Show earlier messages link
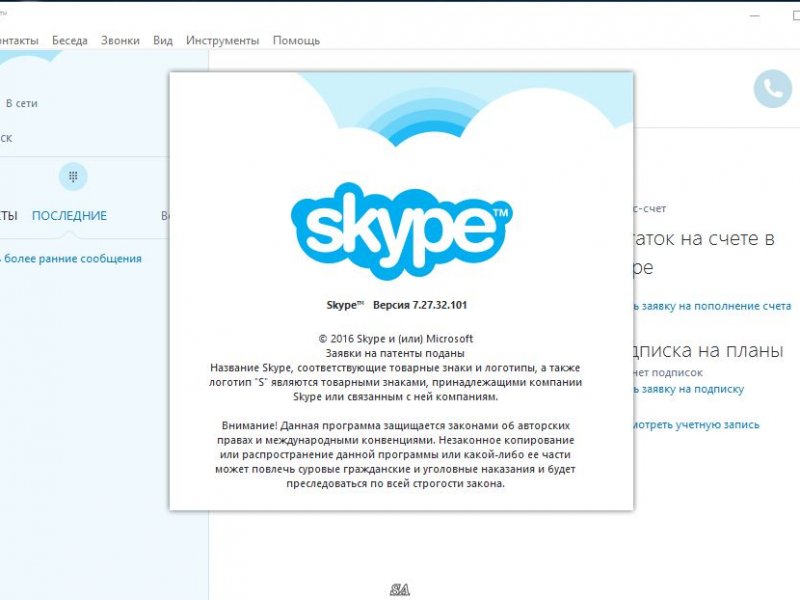This screenshot has height=600, width=800. (71, 259)
